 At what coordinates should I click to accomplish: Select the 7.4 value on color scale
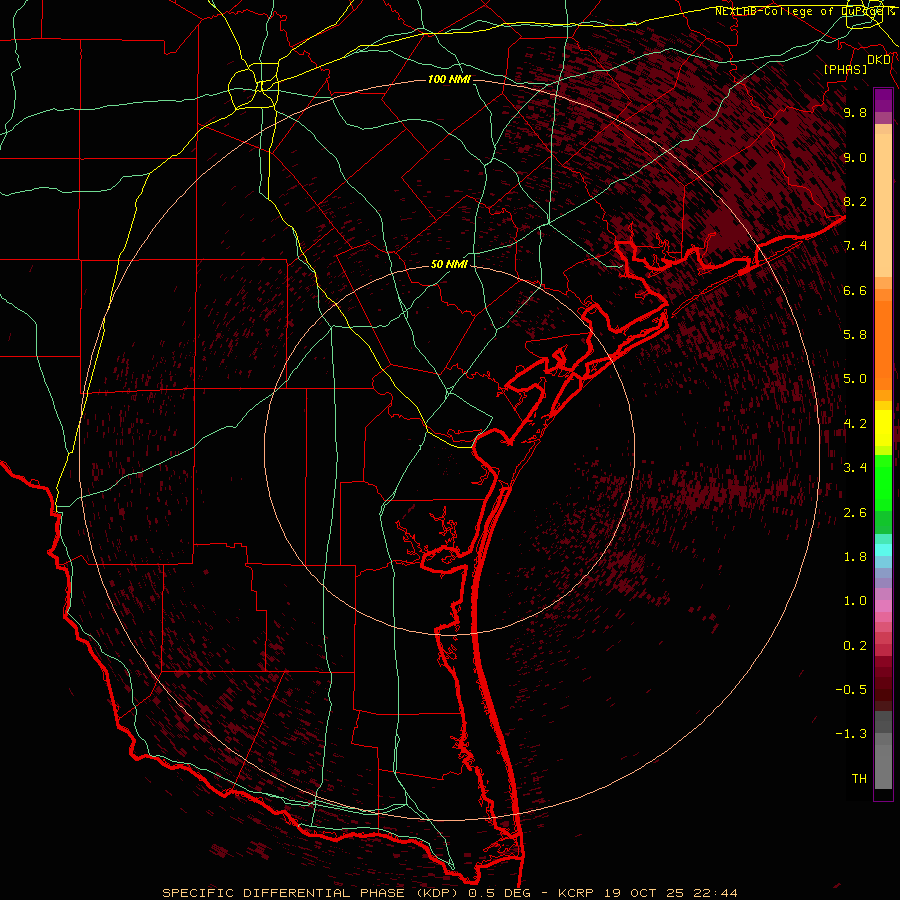coord(855,246)
